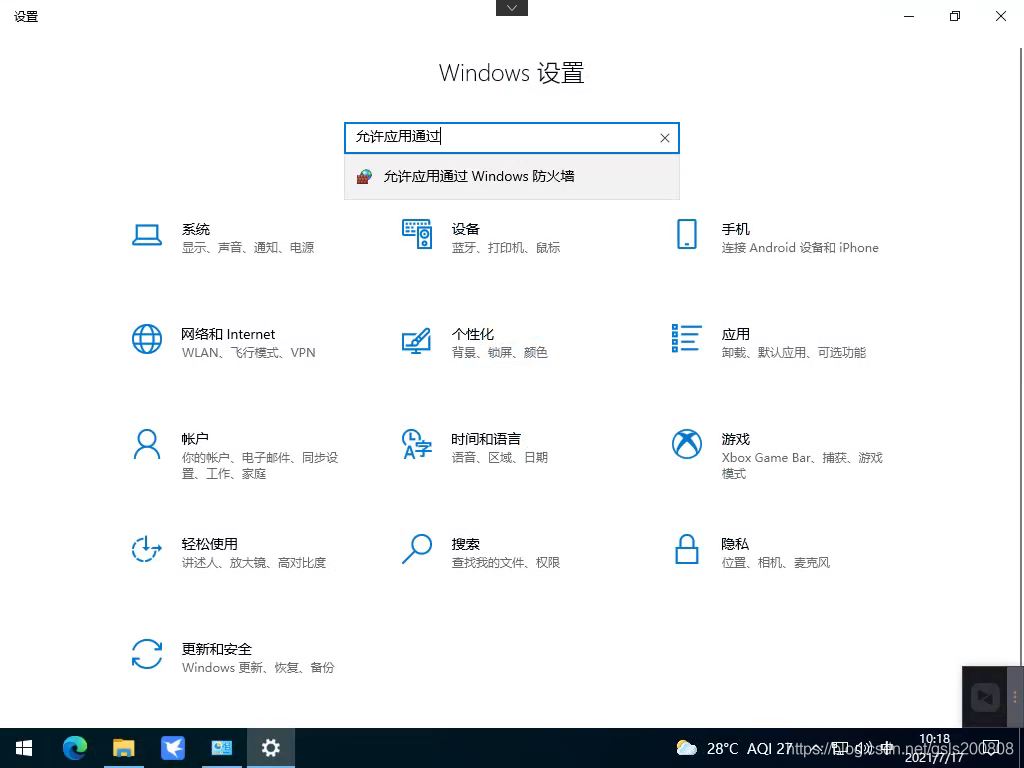
Task: Open the 个性化 category title
Action: click(473, 334)
